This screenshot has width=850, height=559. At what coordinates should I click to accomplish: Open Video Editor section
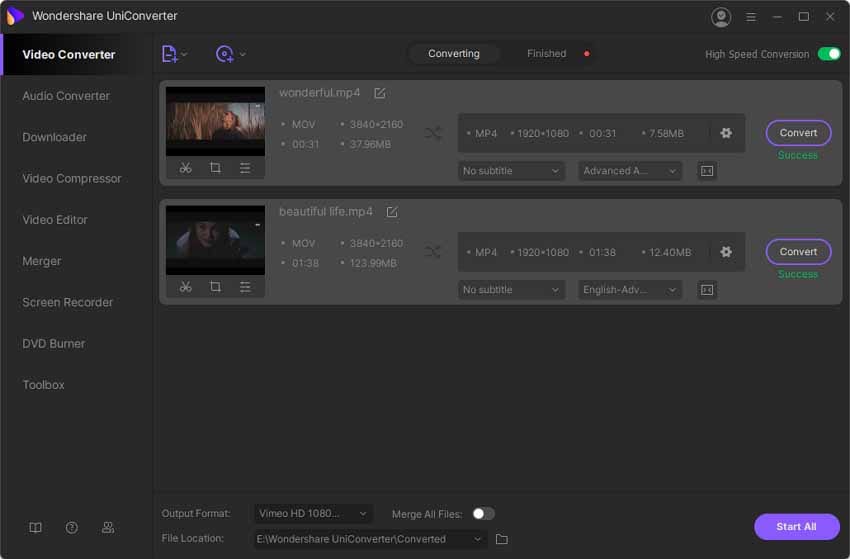click(55, 220)
